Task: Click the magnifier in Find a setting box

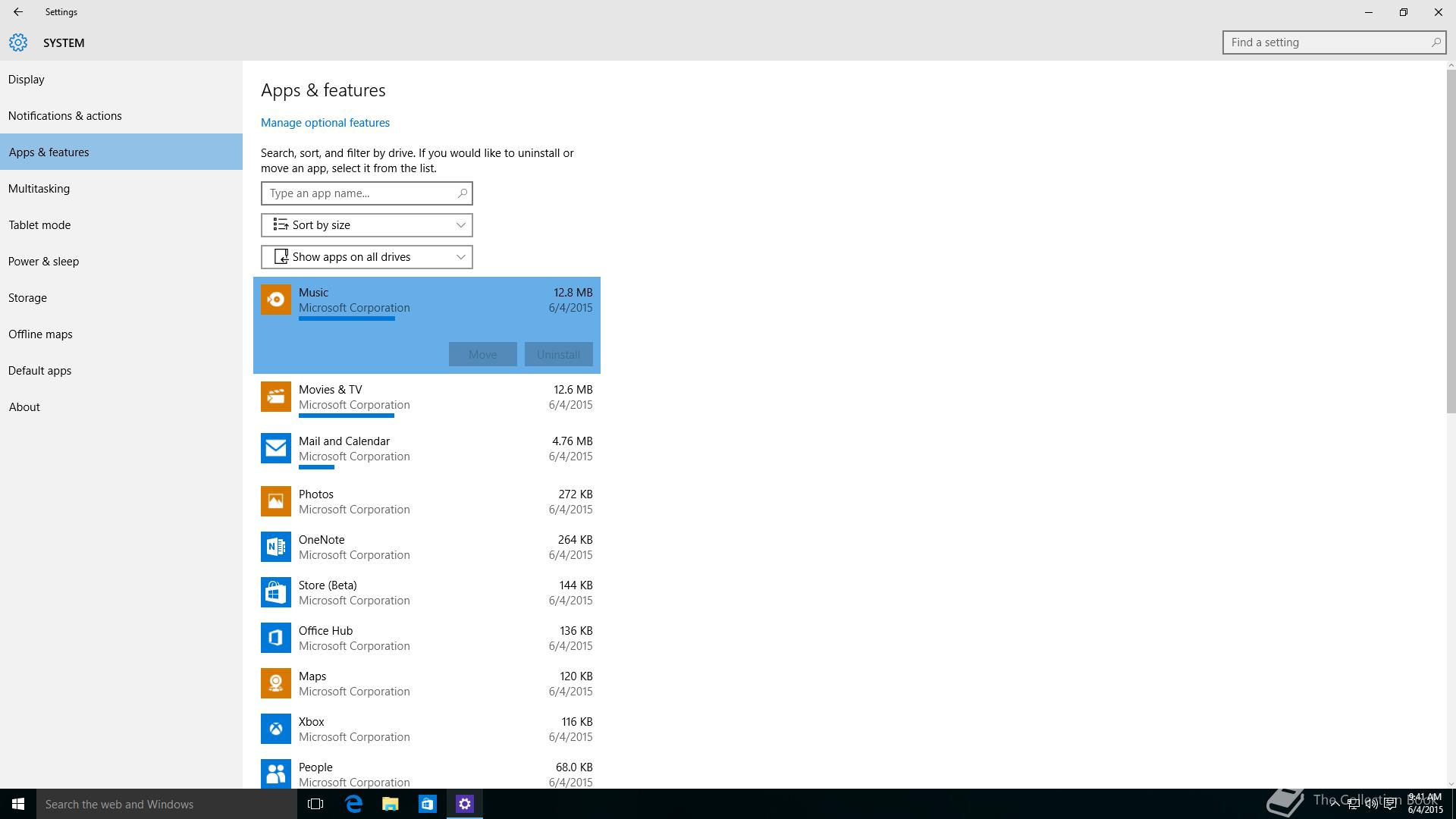Action: tap(1436, 42)
